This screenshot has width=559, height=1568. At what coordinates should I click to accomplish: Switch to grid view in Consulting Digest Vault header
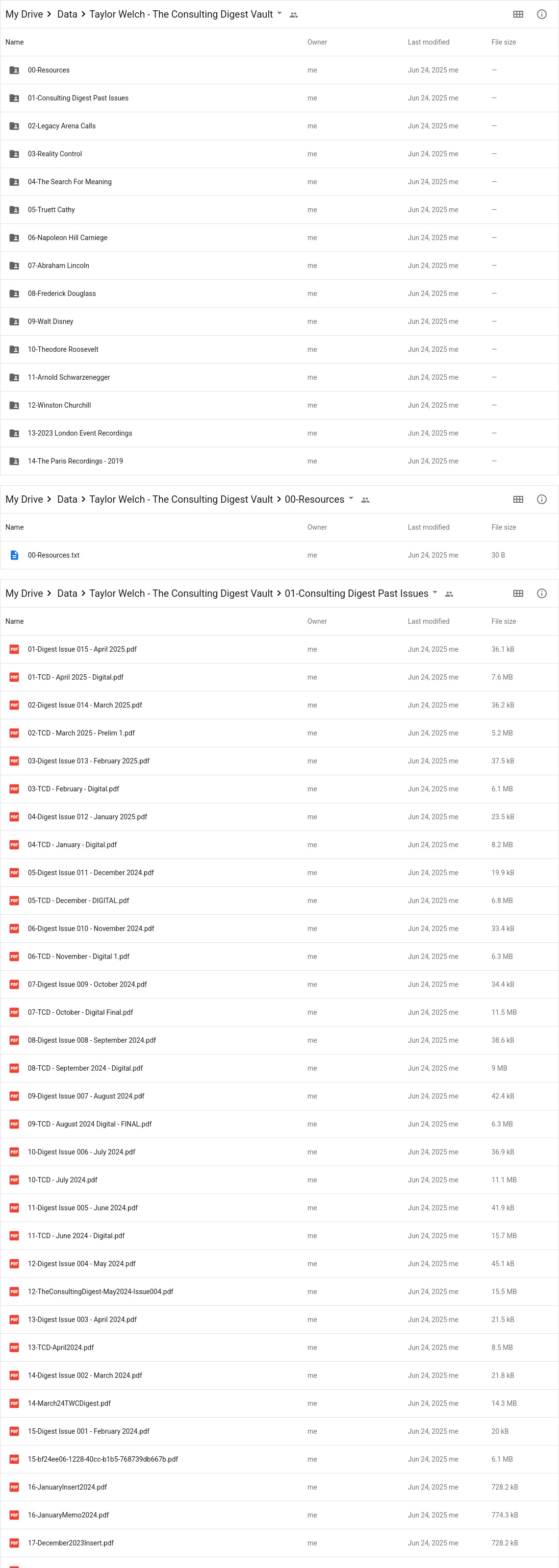point(518,14)
